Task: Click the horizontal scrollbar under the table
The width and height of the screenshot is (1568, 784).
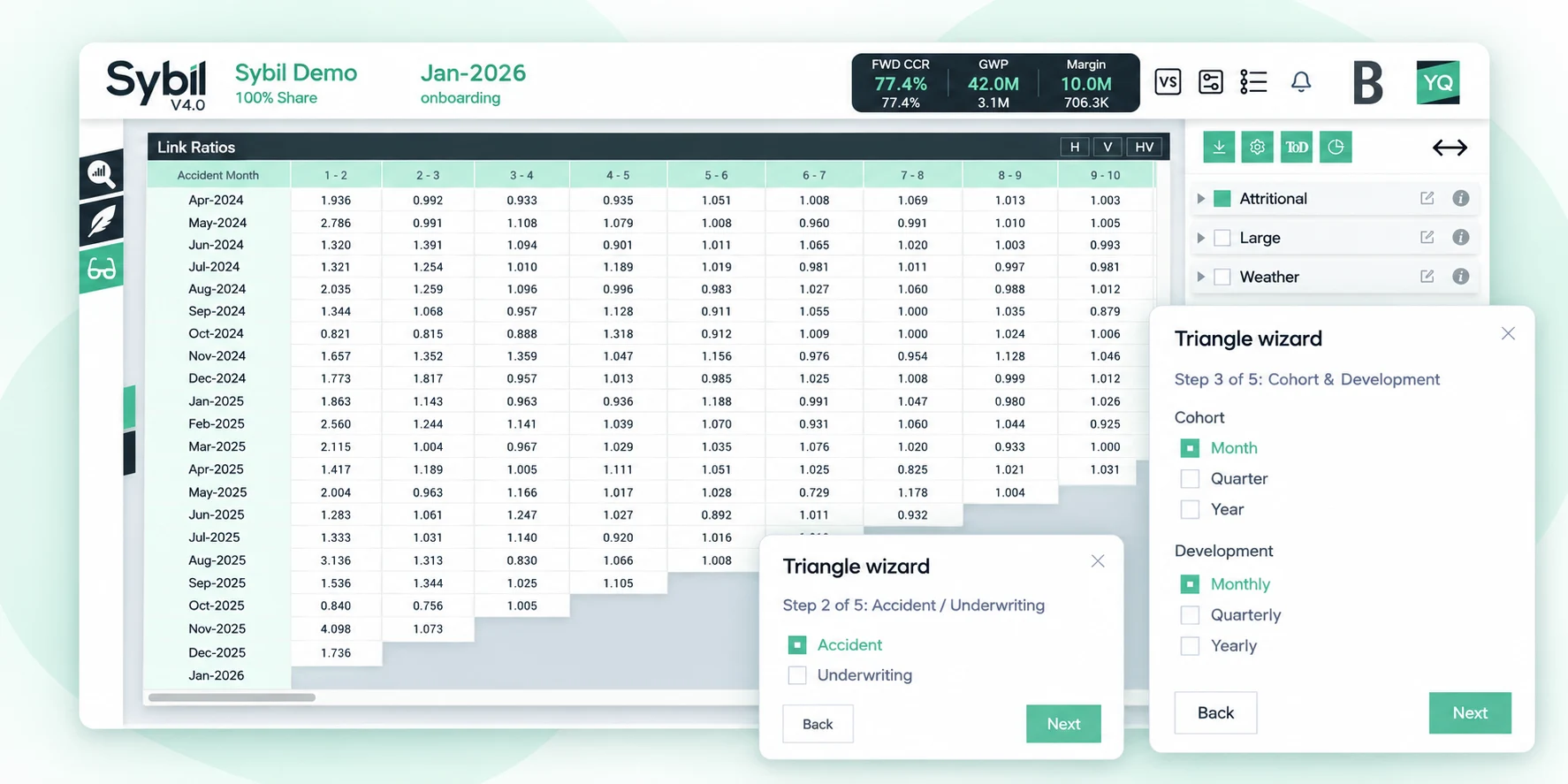Action: point(232,697)
